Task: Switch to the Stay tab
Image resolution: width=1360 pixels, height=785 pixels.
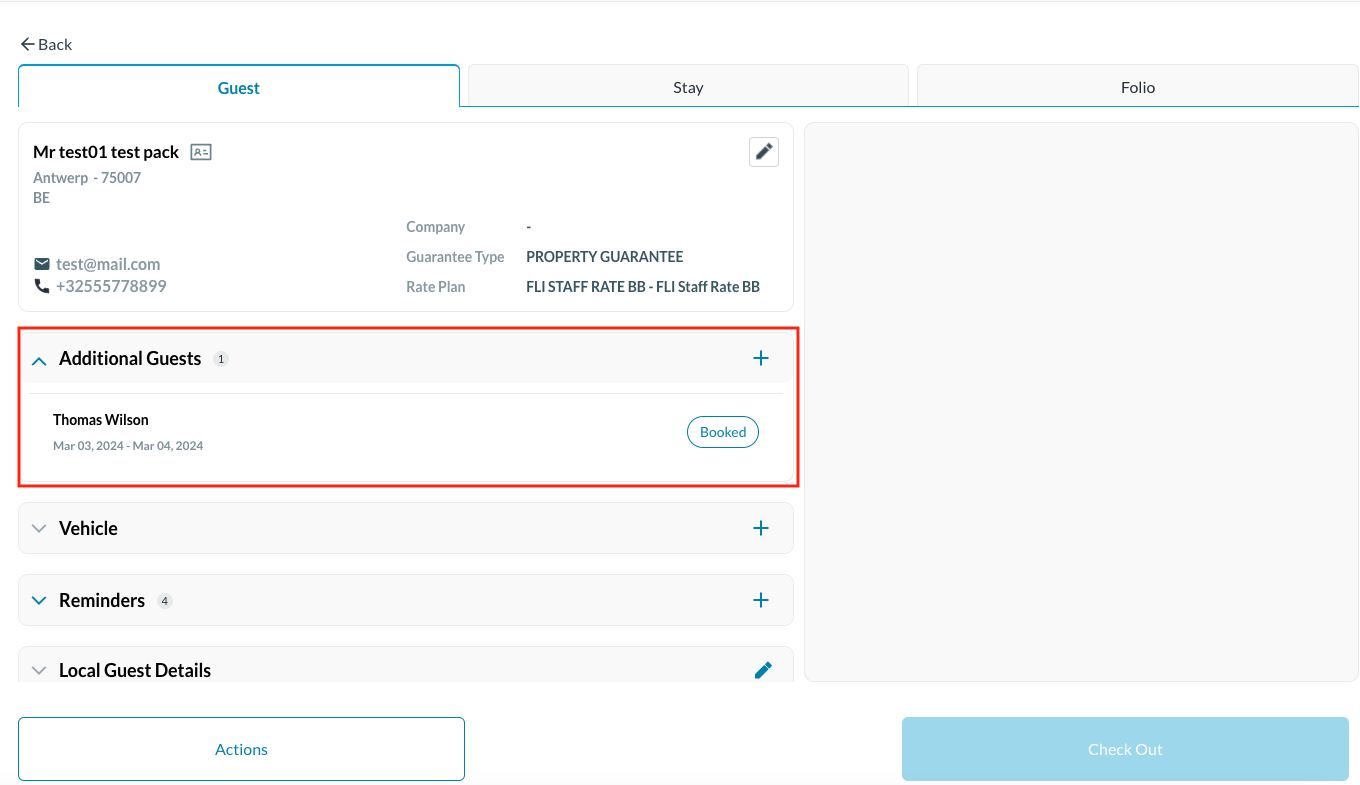Action: point(688,87)
